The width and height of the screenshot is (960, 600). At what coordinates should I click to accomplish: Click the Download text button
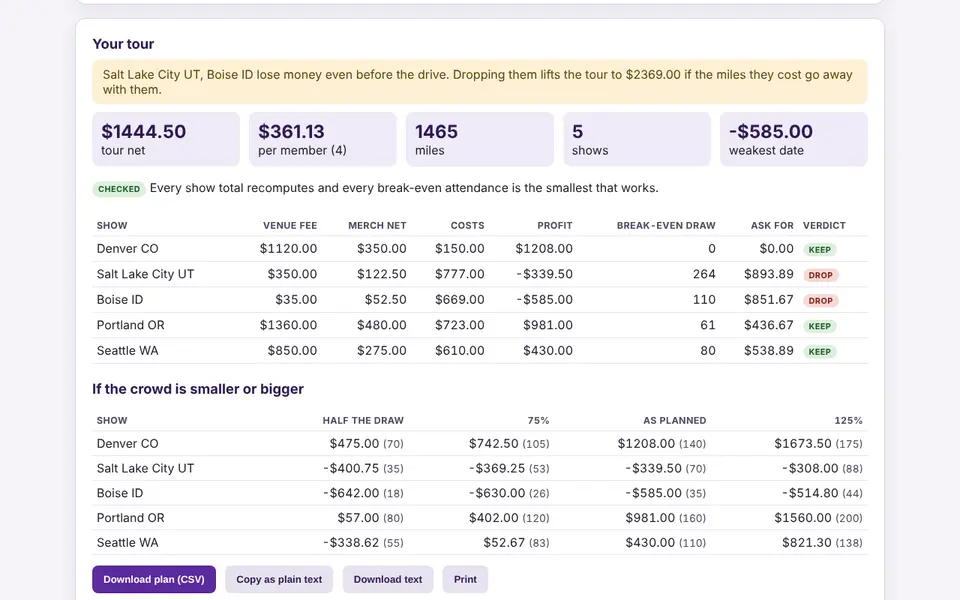pos(388,579)
